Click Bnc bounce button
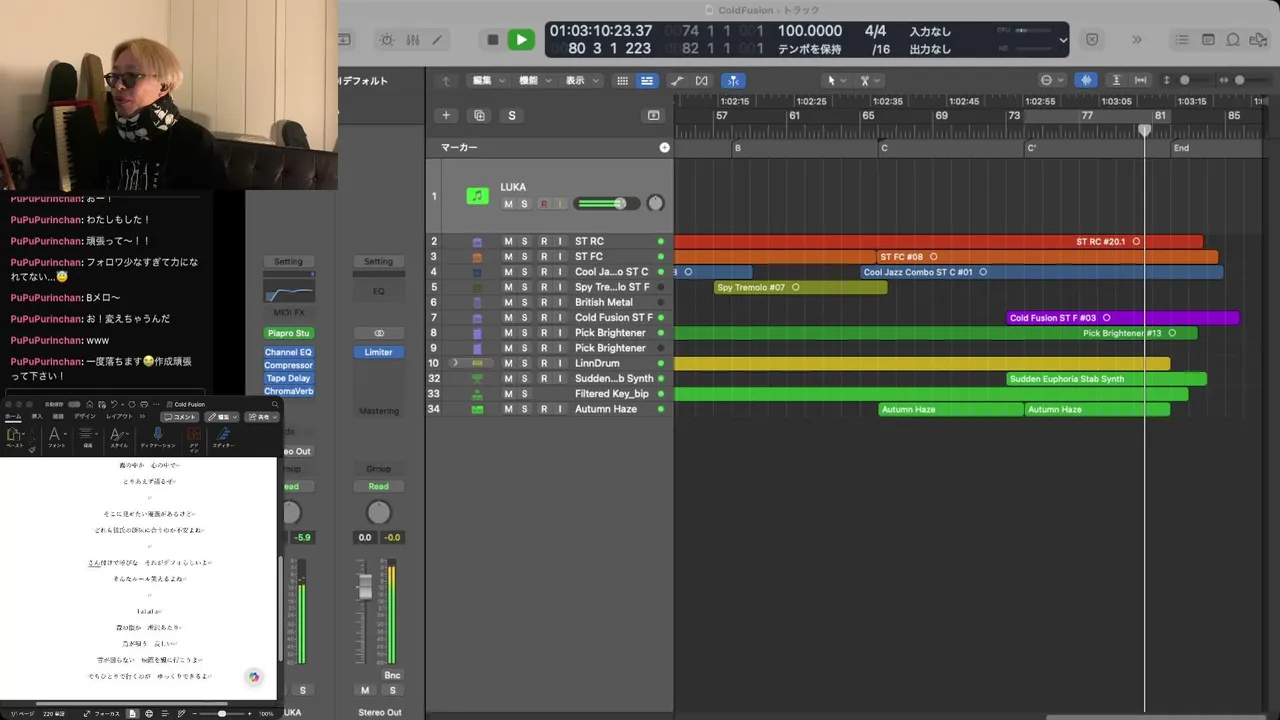1280x720 pixels. [392, 675]
